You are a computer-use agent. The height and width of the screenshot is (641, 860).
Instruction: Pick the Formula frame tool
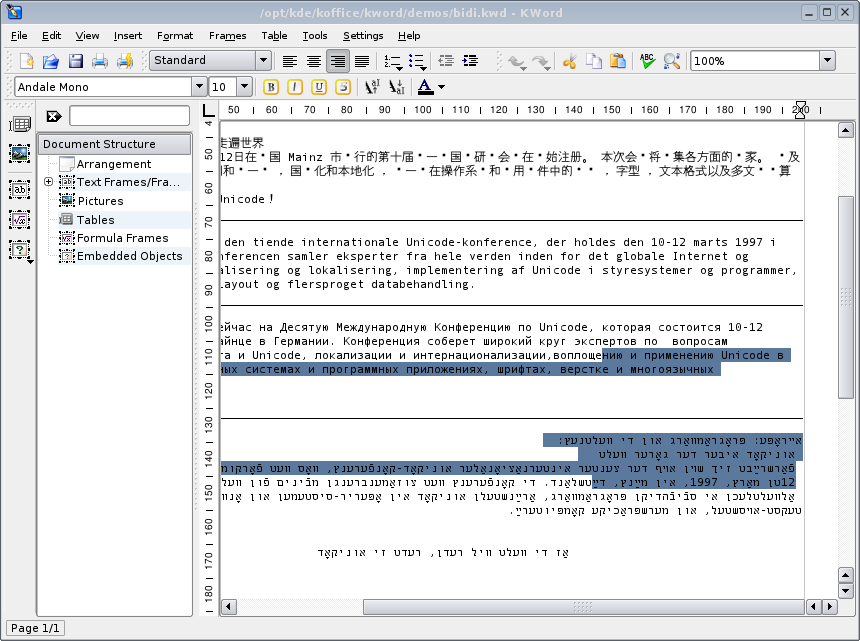19,218
